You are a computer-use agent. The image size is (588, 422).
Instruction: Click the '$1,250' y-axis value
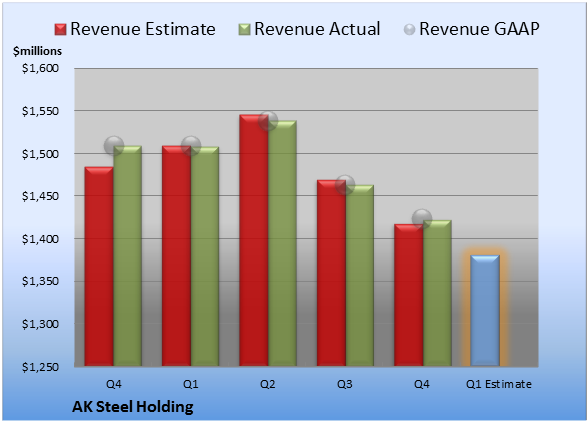coord(40,366)
